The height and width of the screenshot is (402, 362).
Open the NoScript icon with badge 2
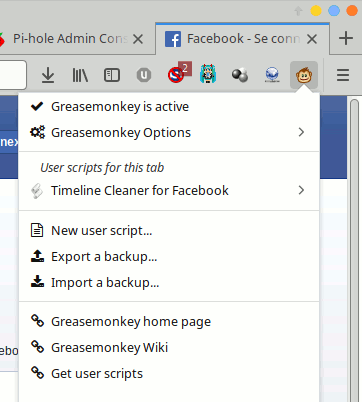pos(179,73)
